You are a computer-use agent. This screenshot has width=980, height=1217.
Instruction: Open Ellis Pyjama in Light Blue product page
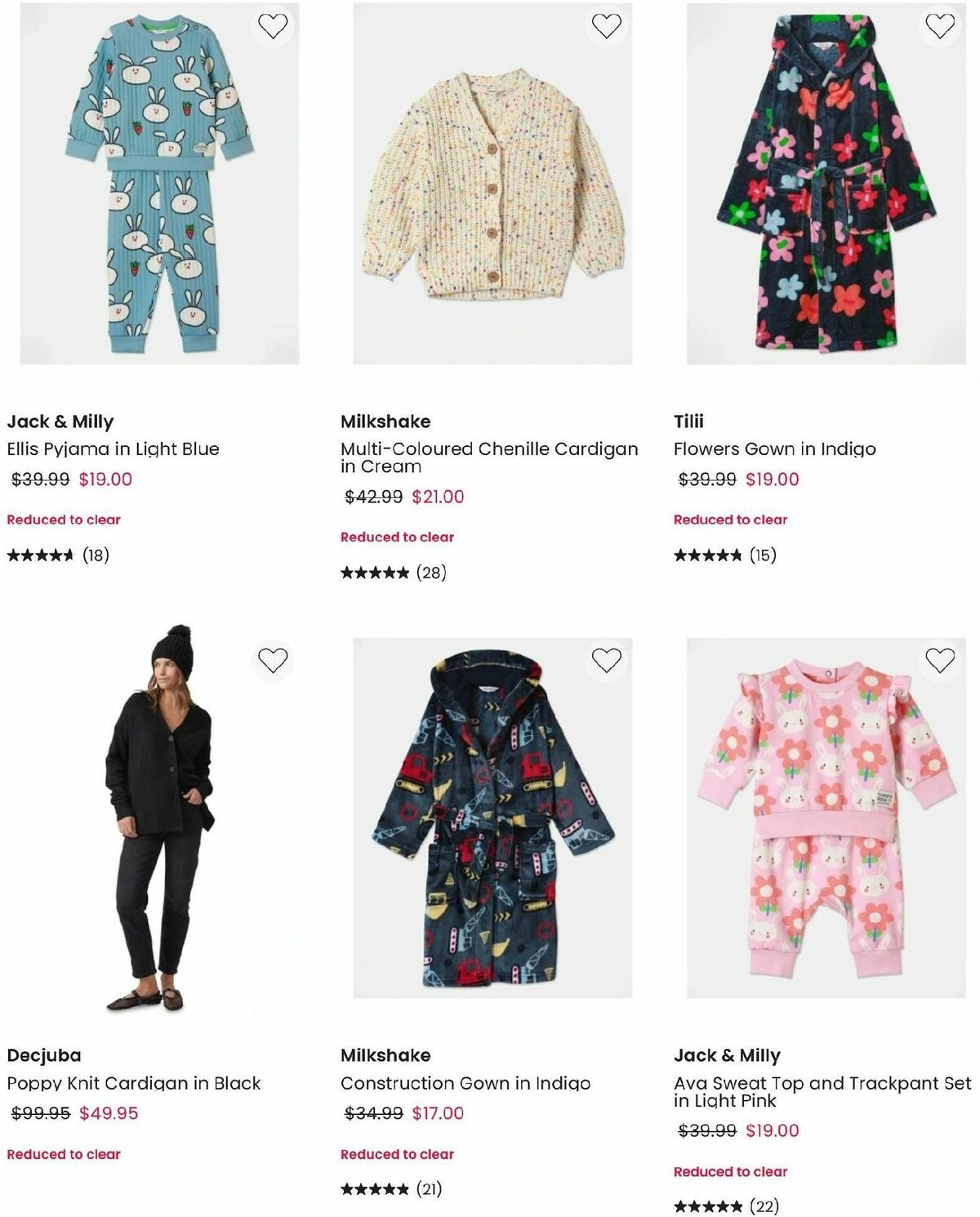coord(112,448)
